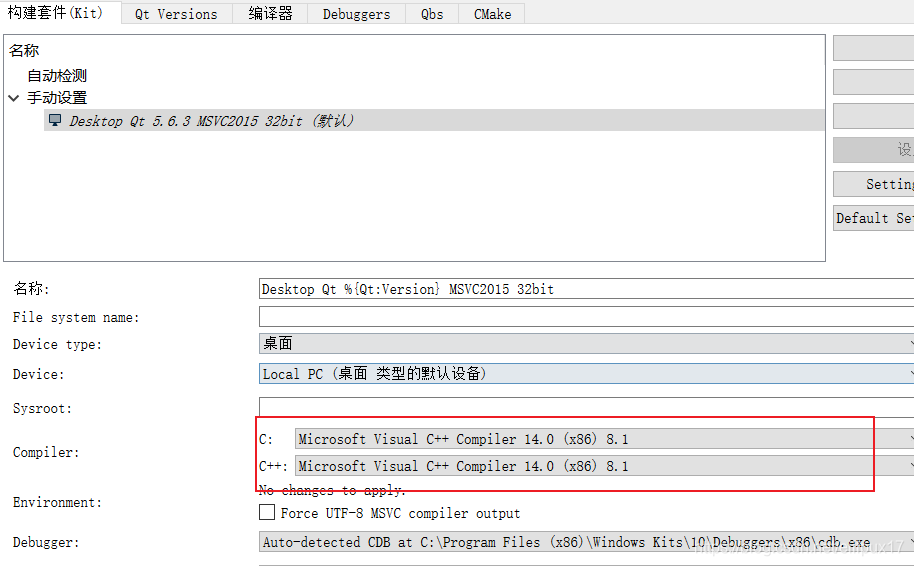Click the File system name input field
Screen dimensions: 914x566
click(586, 317)
